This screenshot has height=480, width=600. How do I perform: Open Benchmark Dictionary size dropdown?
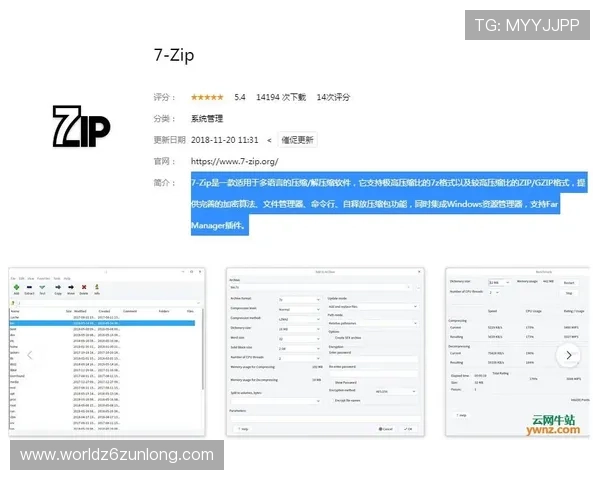499,282
